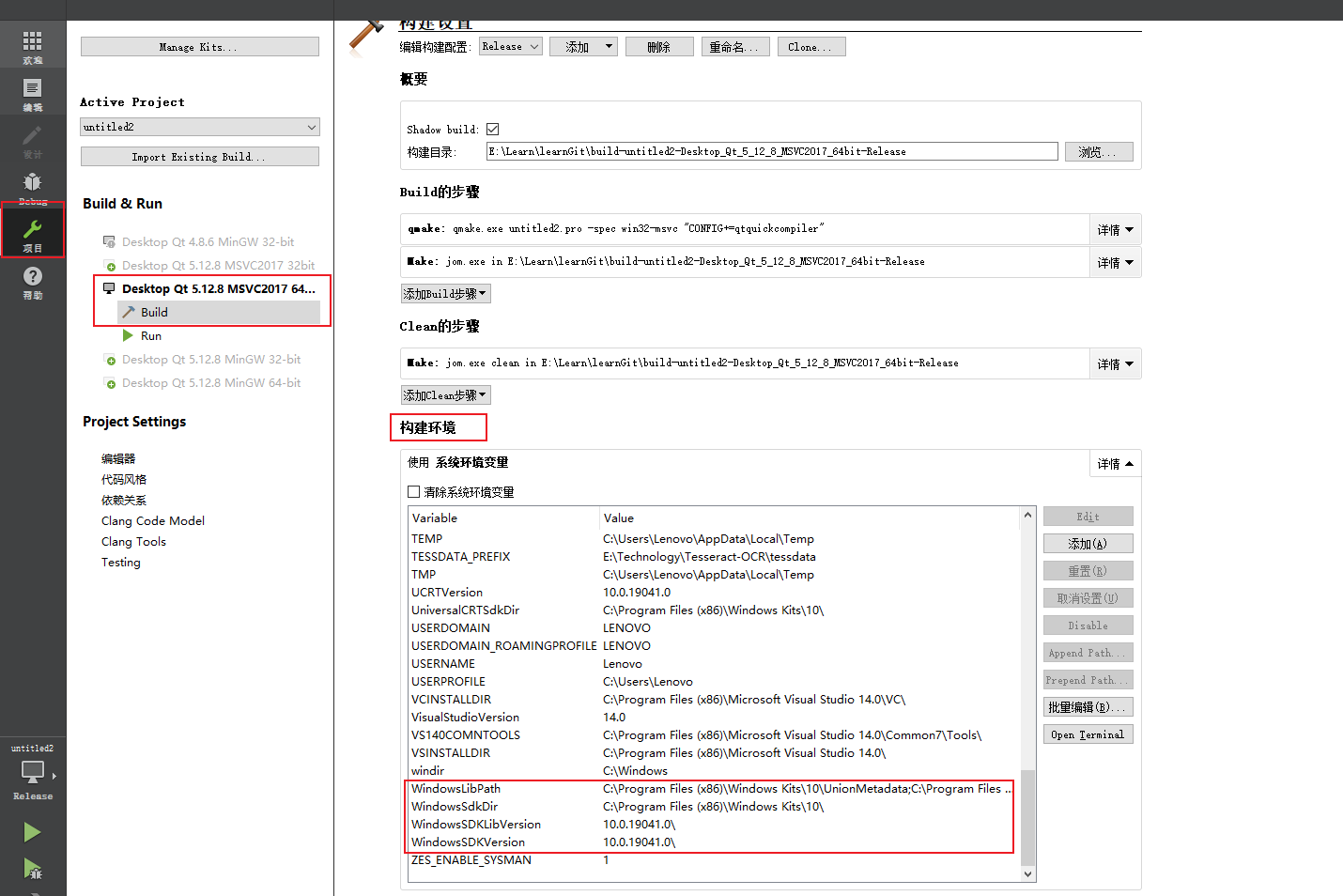1343x896 pixels.
Task: Click the Variable column header
Action: click(503, 518)
